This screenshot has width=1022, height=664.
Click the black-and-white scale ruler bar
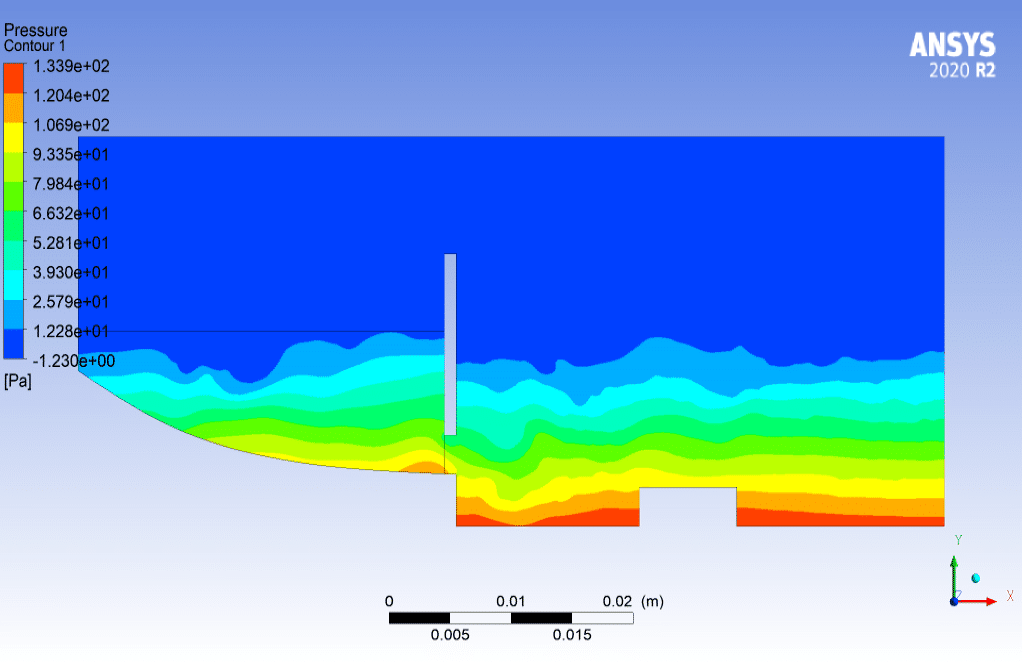[510, 618]
